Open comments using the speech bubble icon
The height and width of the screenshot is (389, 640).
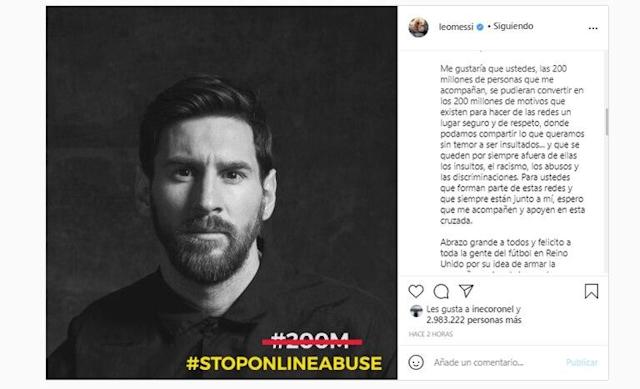[441, 291]
